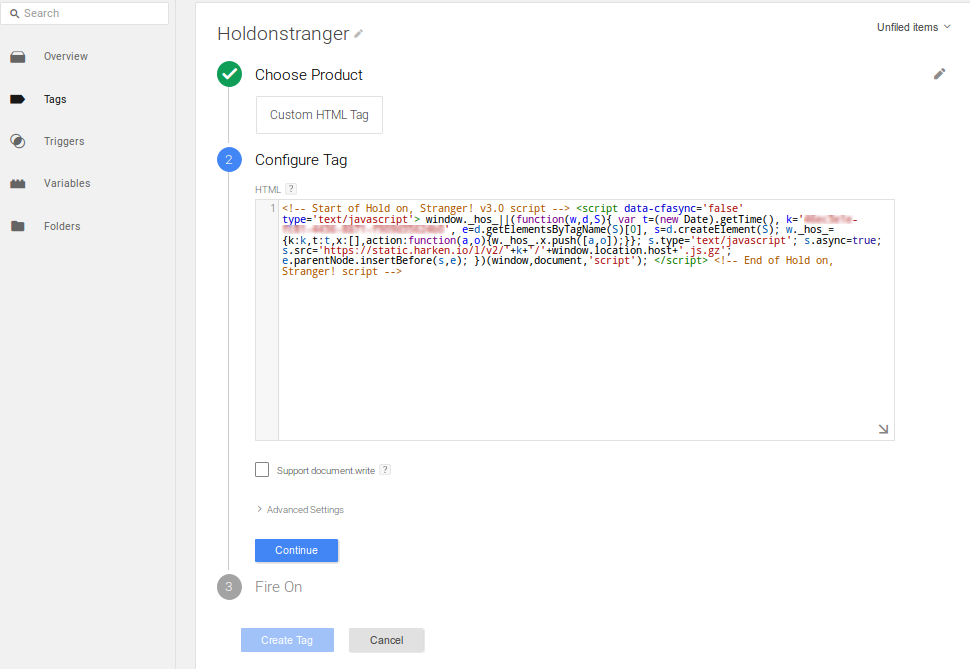Click the Choose Product step heading
Viewport: 970px width, 669px height.
point(309,75)
